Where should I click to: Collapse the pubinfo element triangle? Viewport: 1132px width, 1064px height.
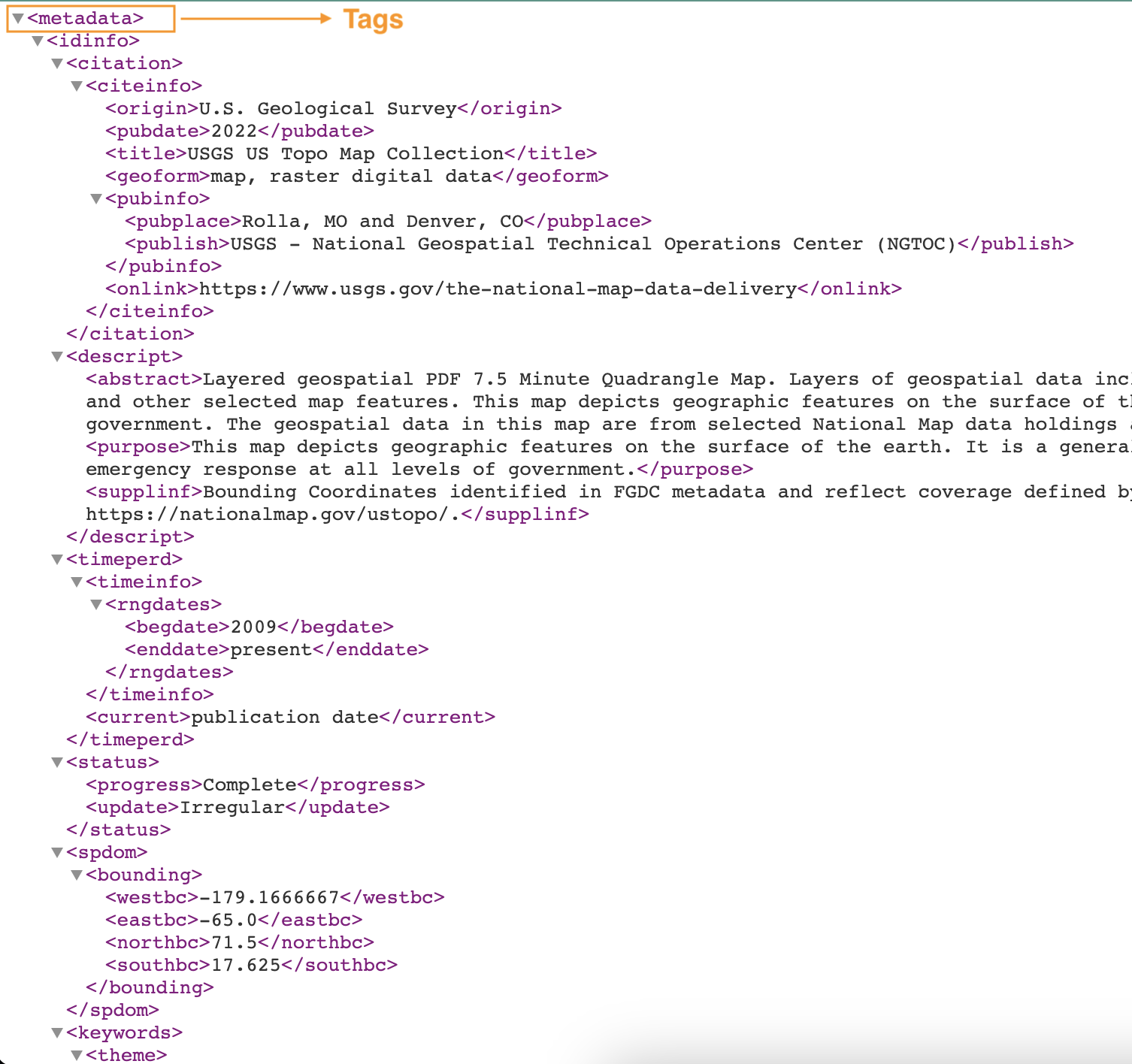click(96, 198)
